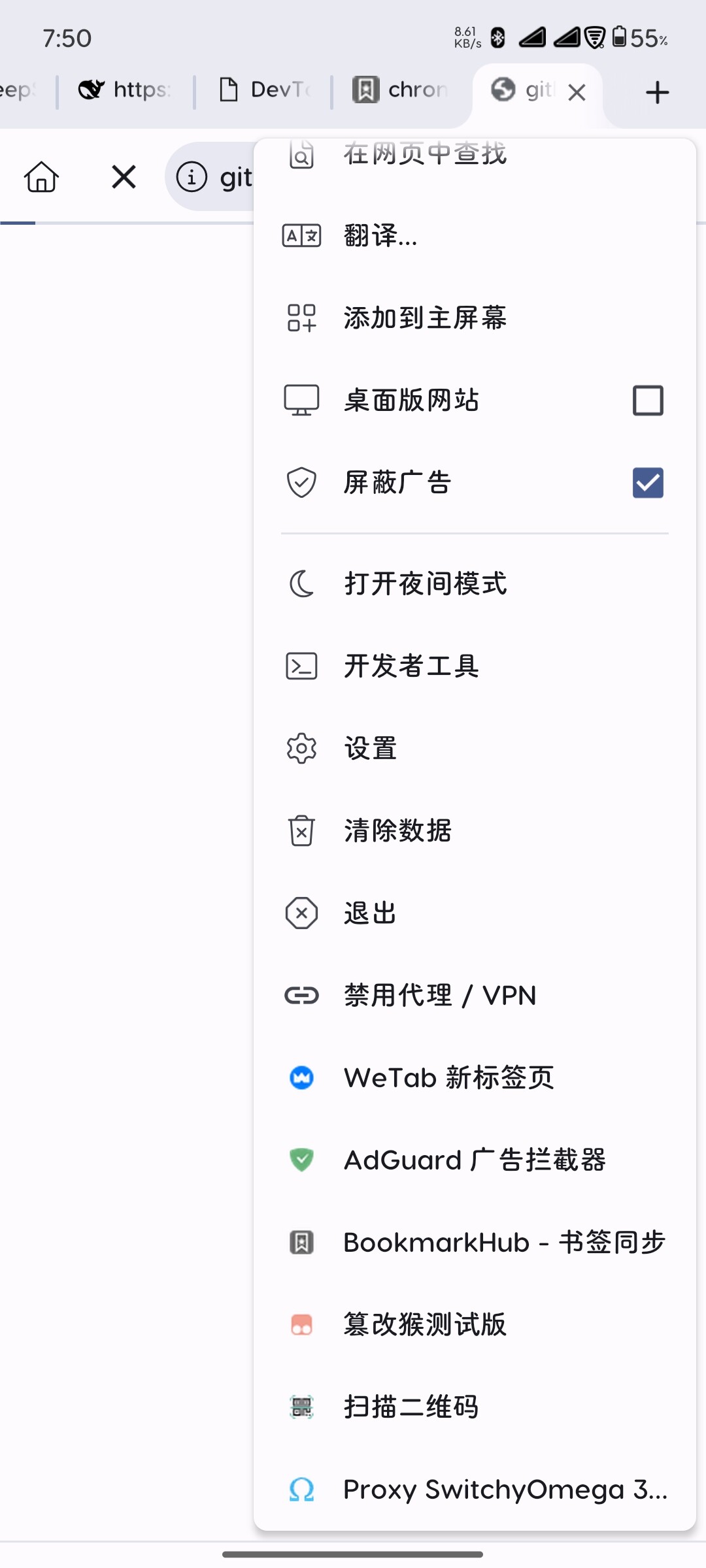Open 扫描二维码 scanner
The height and width of the screenshot is (1568, 706).
coord(475,1407)
